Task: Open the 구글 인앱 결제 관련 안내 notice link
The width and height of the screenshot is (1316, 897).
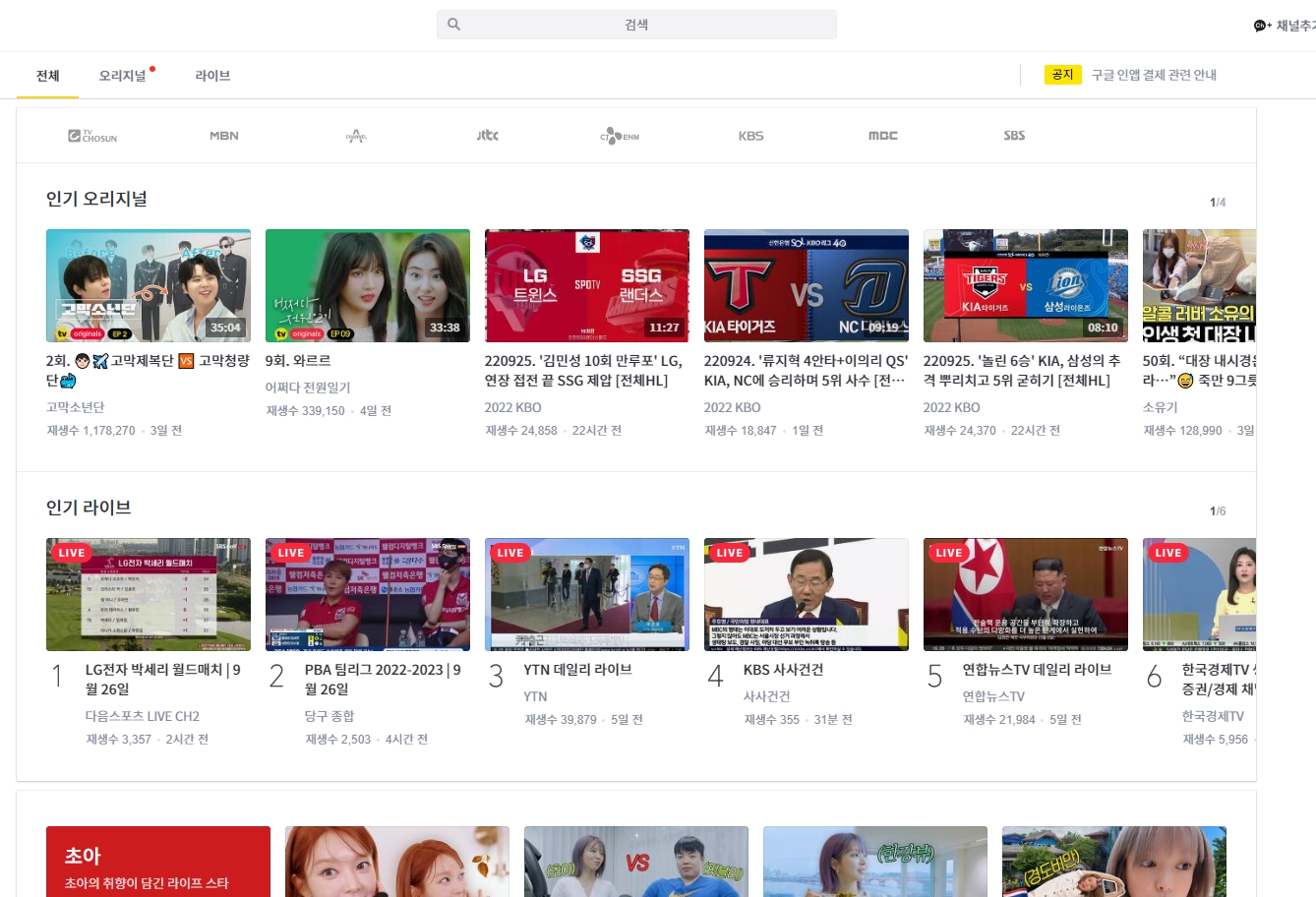Action: click(x=1153, y=74)
